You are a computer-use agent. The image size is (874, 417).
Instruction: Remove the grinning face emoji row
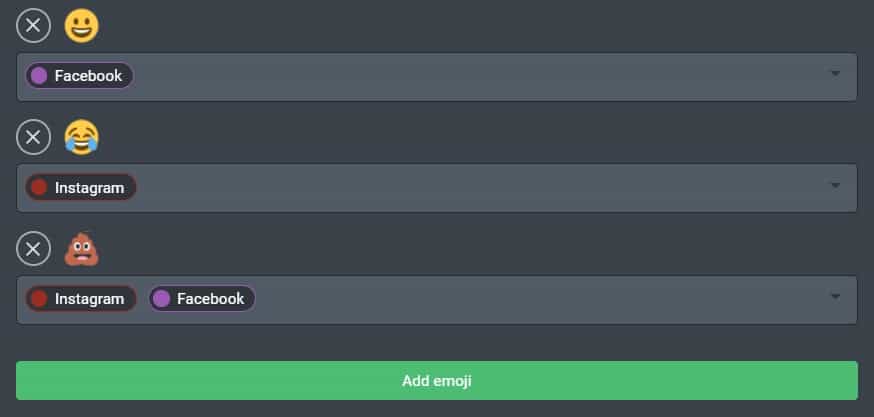(33, 26)
